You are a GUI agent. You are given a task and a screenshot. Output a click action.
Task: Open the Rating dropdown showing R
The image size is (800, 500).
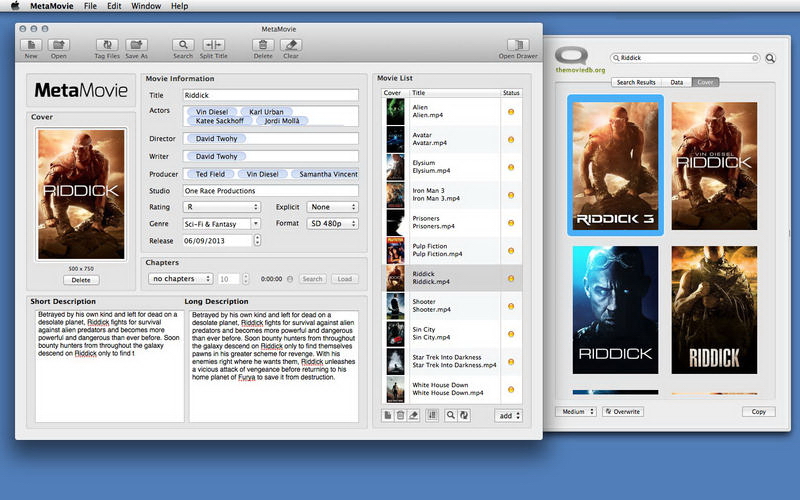[221, 207]
